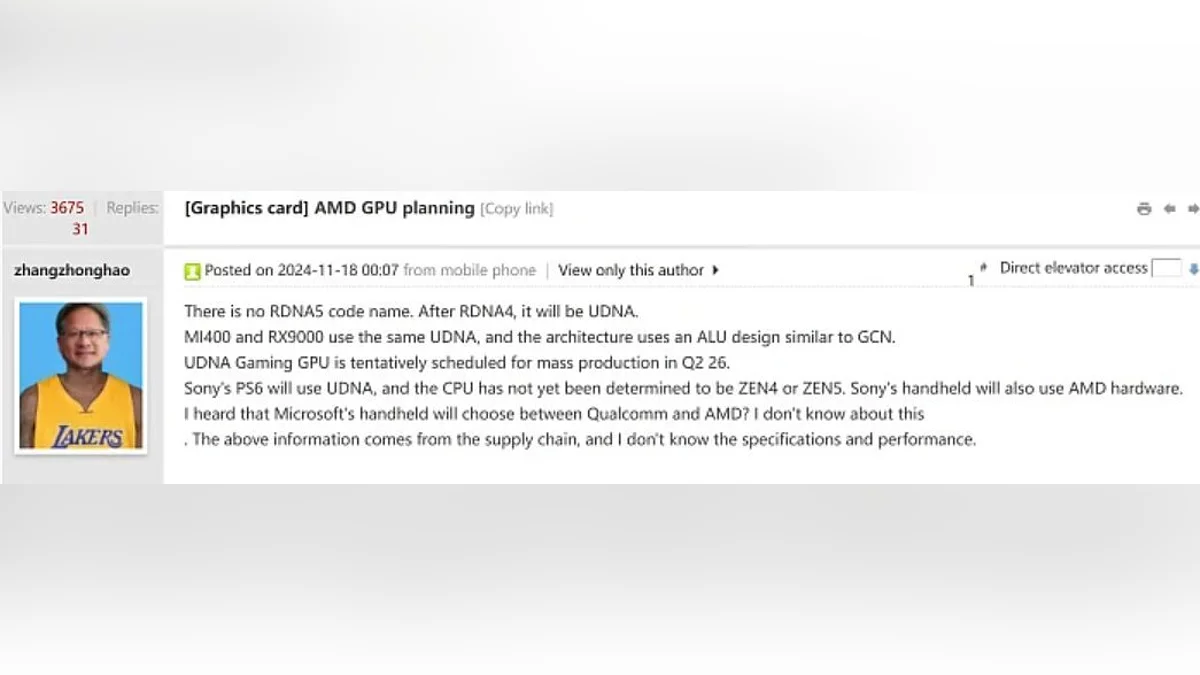Expand the arrow beside View only this author
Viewport: 1200px width, 675px height.
[x=716, y=270]
